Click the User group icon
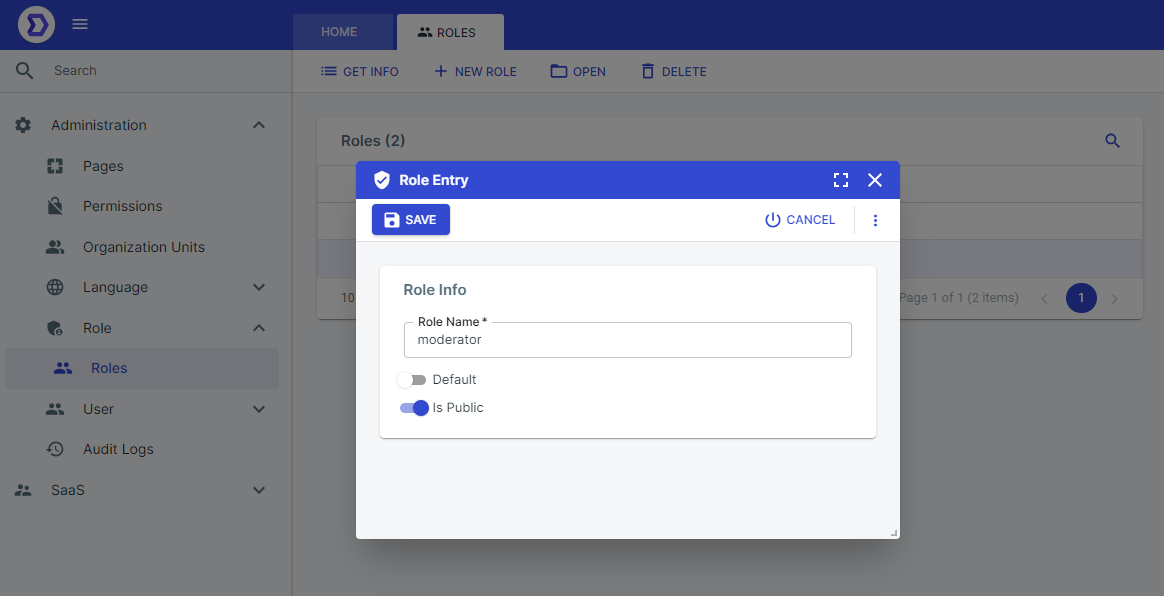This screenshot has width=1164, height=596. tap(55, 409)
